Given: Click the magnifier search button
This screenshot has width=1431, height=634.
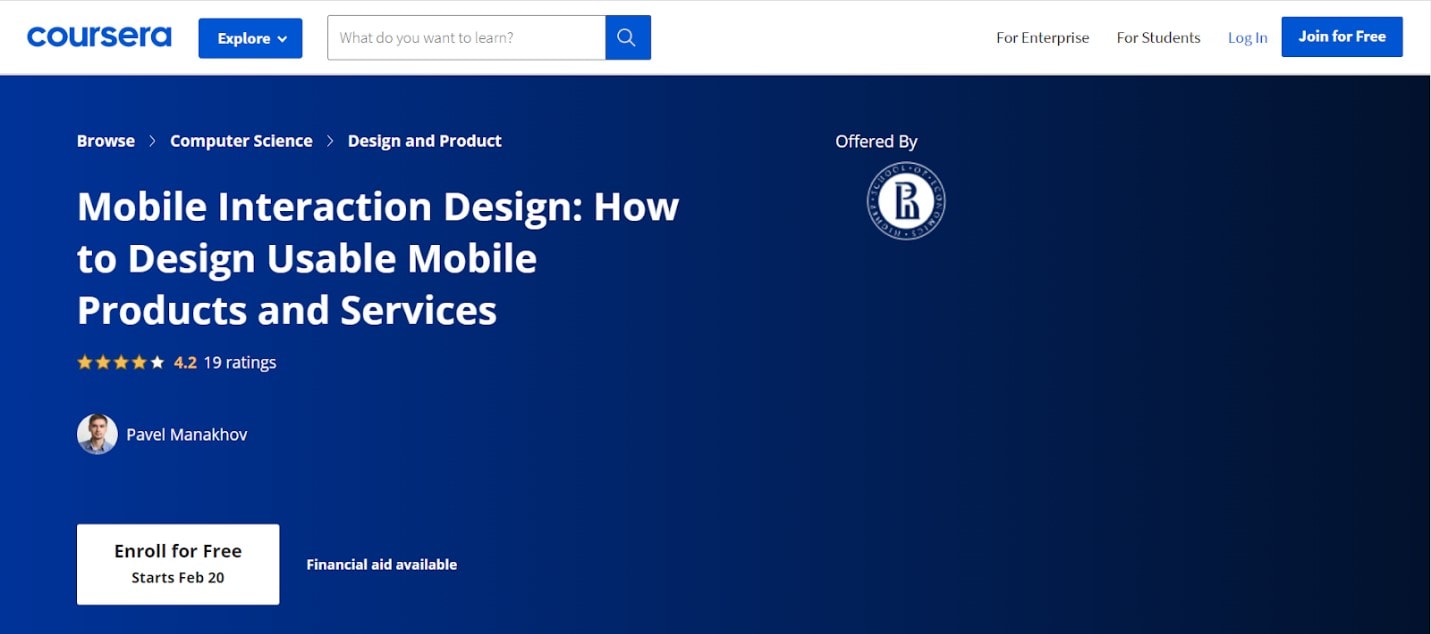Looking at the screenshot, I should [x=628, y=38].
